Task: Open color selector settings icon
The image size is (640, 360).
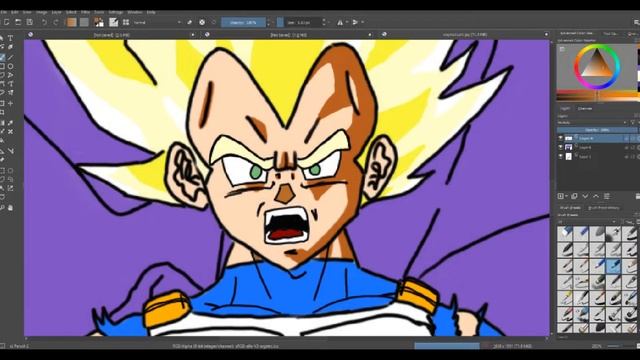Action: (562, 49)
